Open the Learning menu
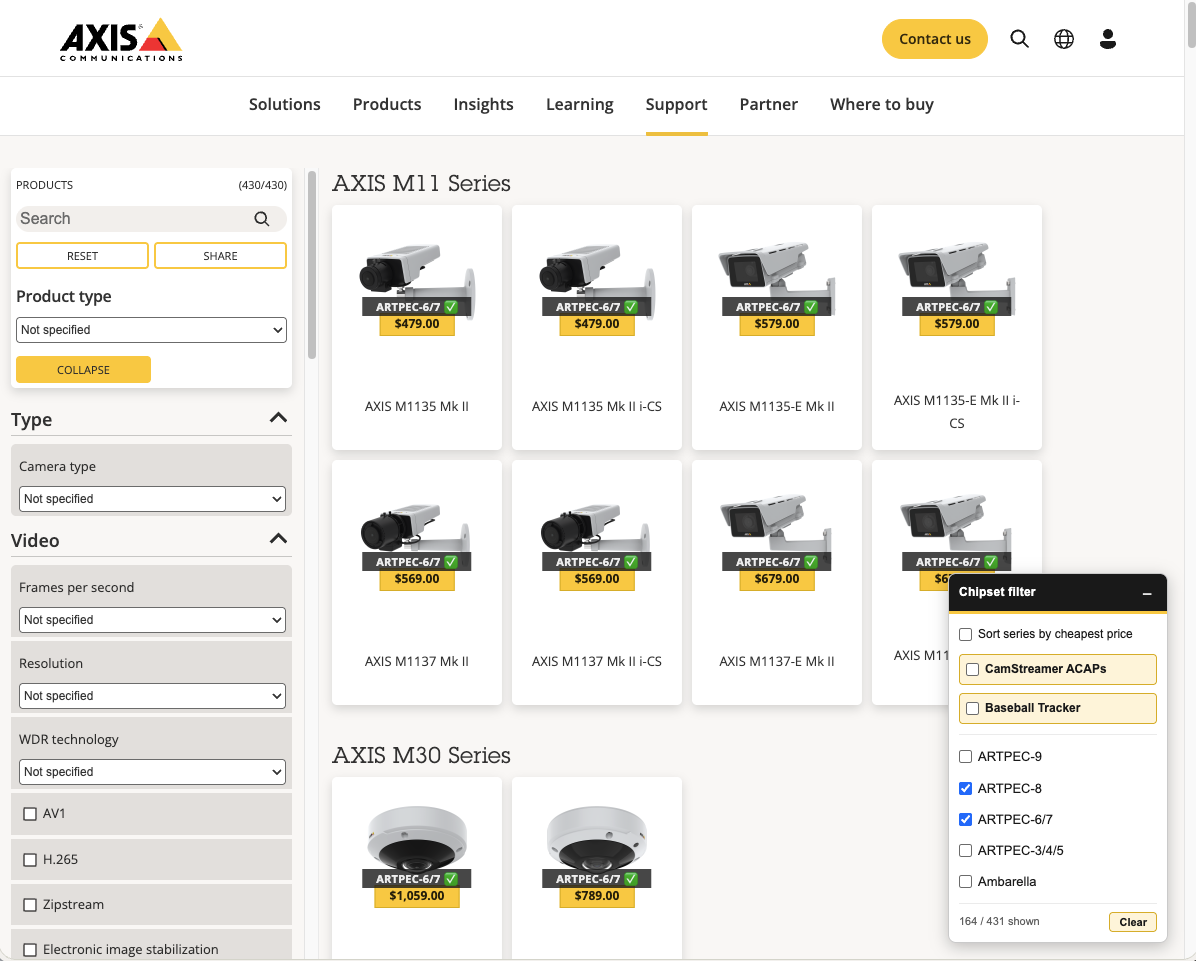This screenshot has height=961, width=1196. (580, 104)
